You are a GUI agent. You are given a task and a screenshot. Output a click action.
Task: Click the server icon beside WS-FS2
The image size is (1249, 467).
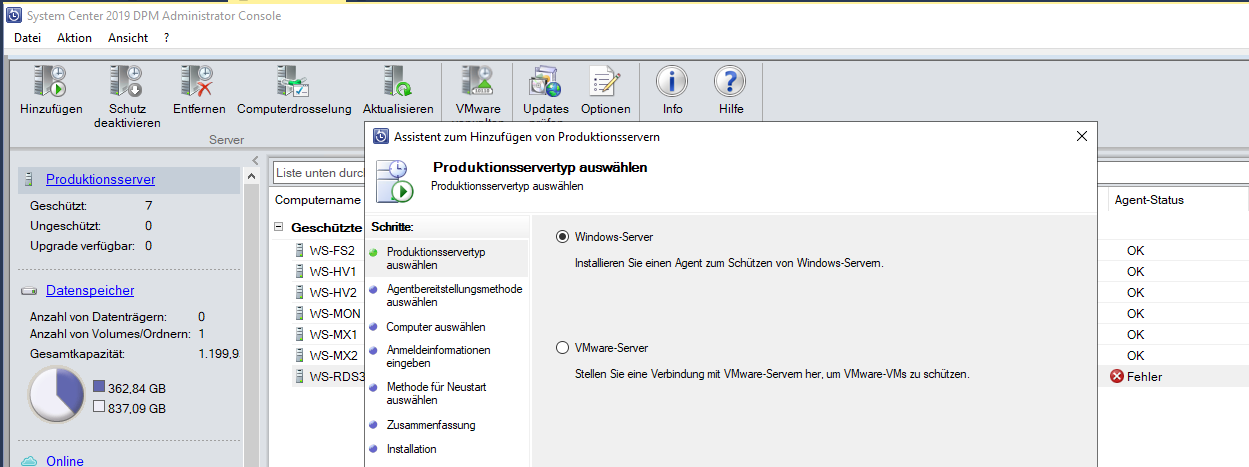click(299, 250)
